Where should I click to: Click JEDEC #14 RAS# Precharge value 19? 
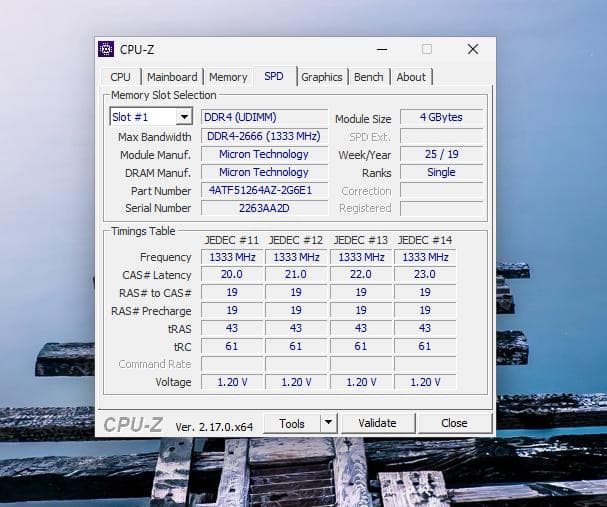(425, 310)
